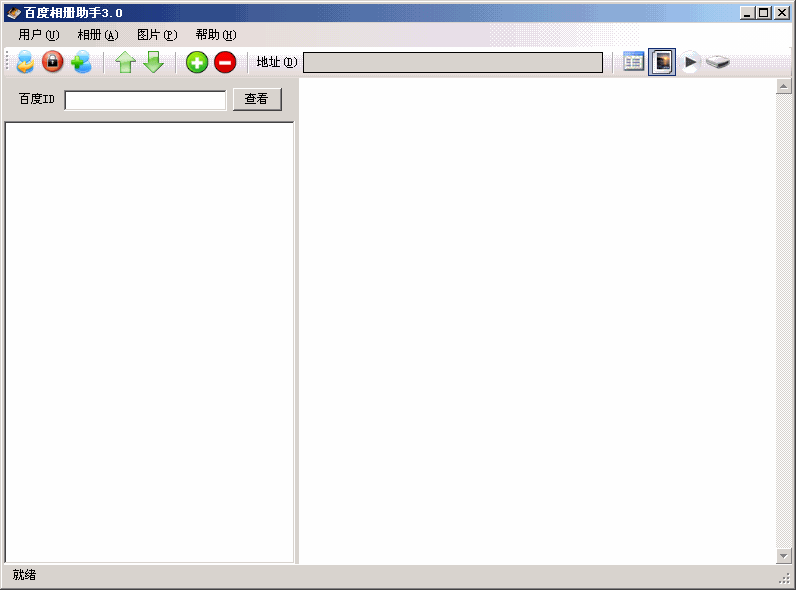Click the app icon in the title bar
The image size is (796, 590).
pos(14,13)
